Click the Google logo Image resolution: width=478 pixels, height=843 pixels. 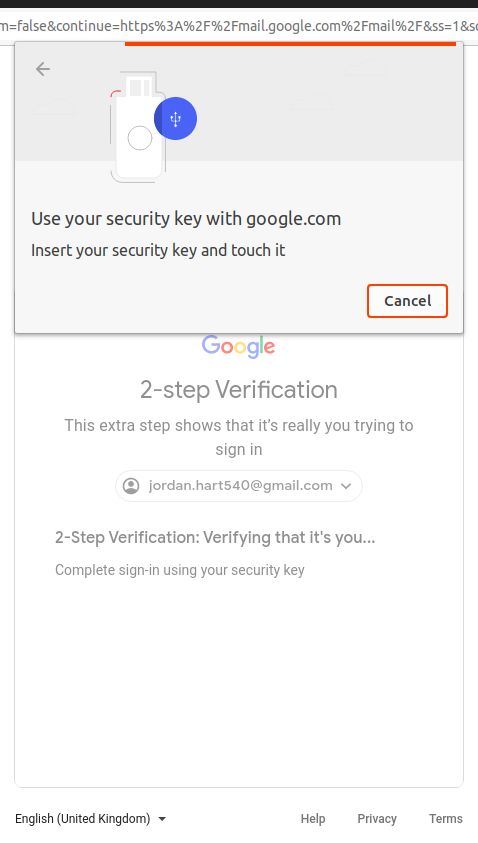point(238,347)
